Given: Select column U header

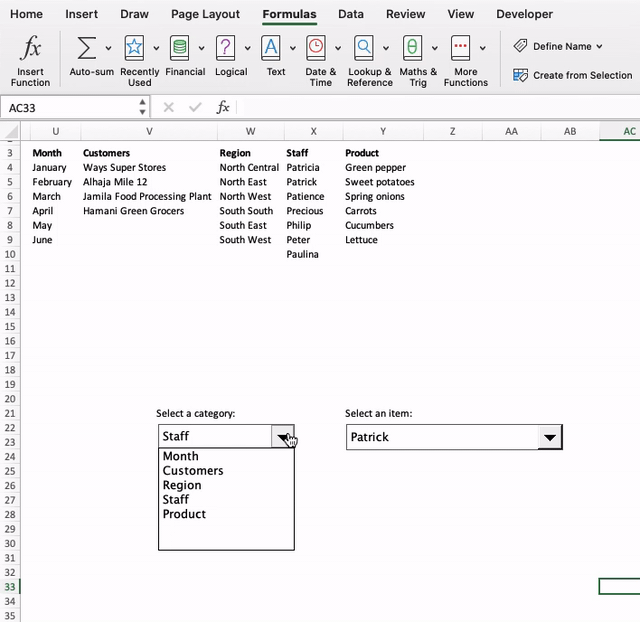Looking at the screenshot, I should pyautogui.click(x=56, y=131).
